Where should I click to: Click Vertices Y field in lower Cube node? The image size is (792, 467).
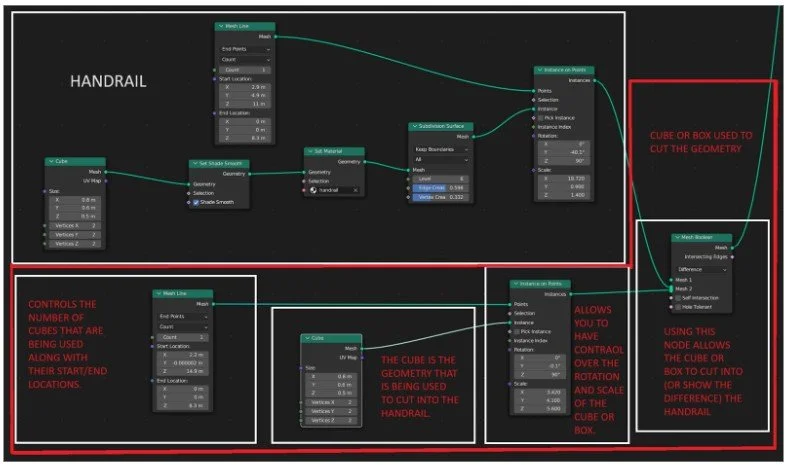[x=331, y=411]
